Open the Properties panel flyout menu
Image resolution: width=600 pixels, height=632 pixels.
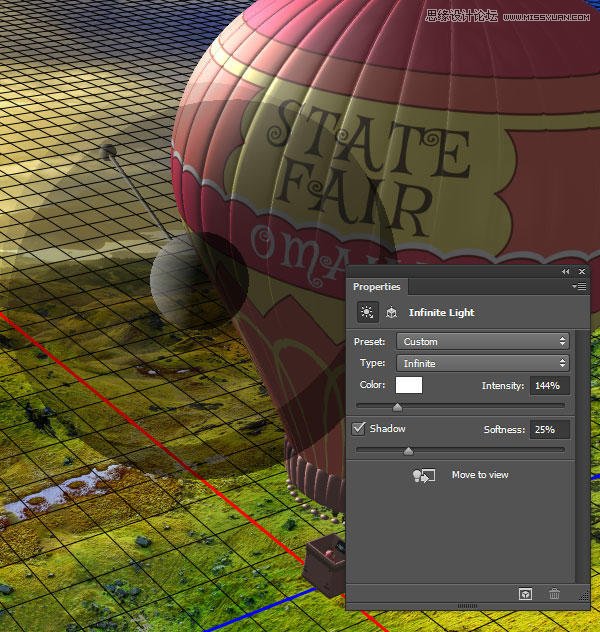[579, 286]
